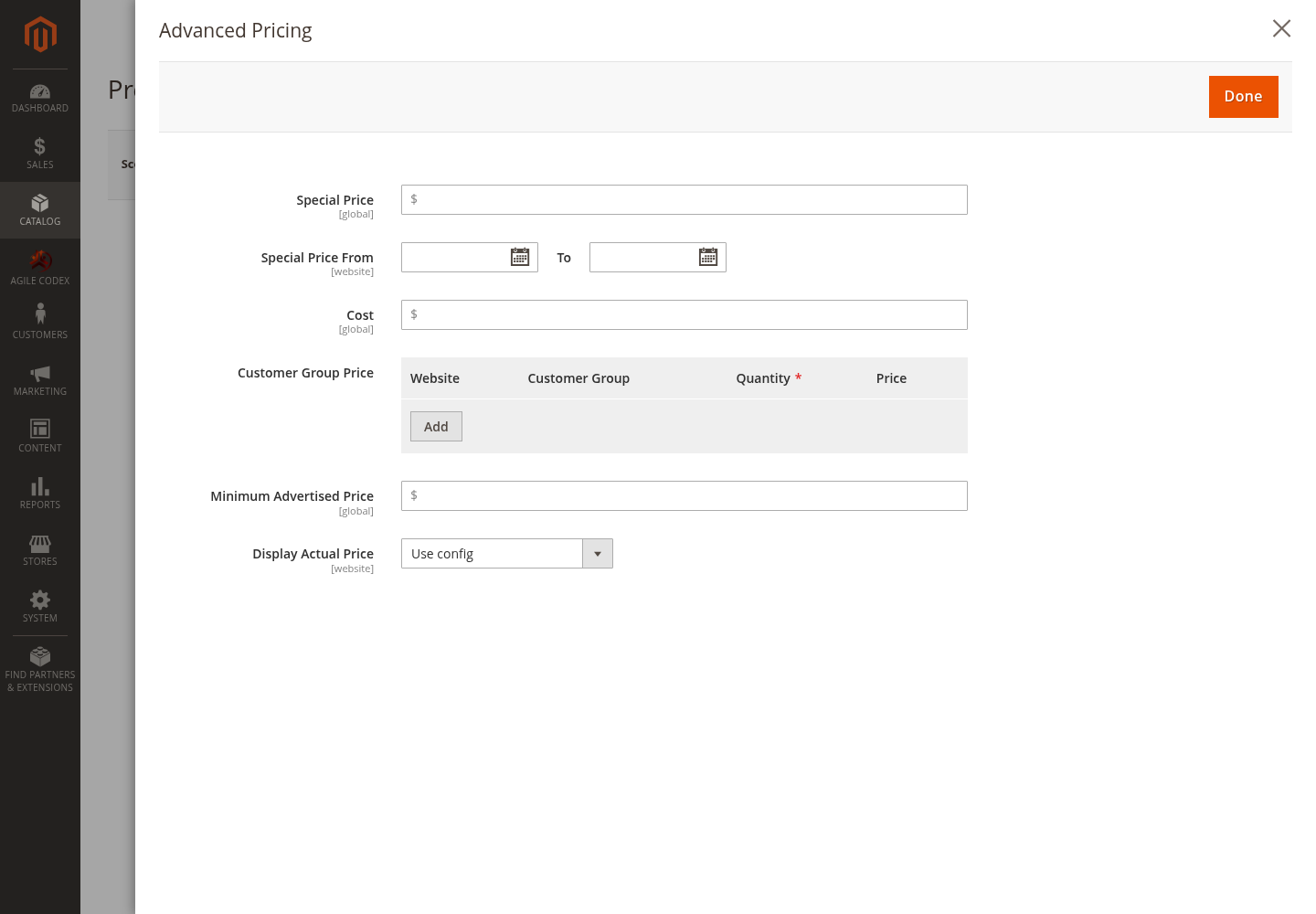The image size is (1316, 914).
Task: Add a Customer Group Price row
Action: pos(436,427)
